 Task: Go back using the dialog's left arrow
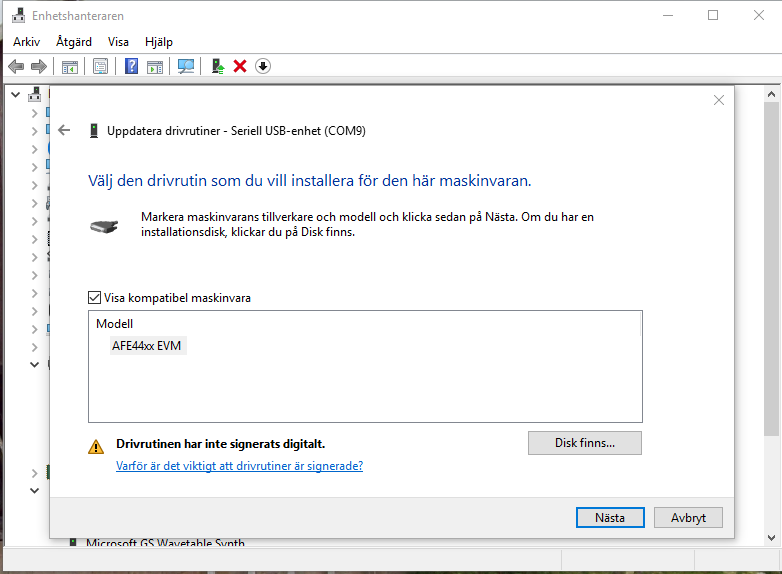64,131
